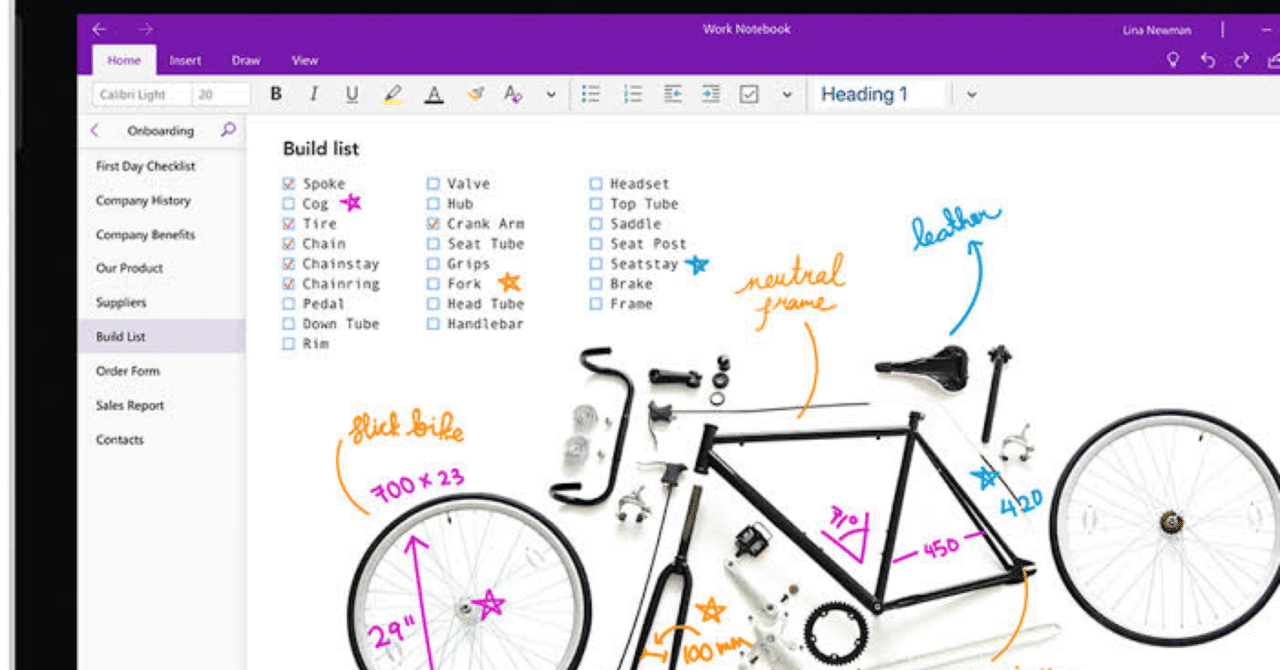The height and width of the screenshot is (670, 1280).
Task: Check the Pedal checkbox
Action: pos(286,303)
